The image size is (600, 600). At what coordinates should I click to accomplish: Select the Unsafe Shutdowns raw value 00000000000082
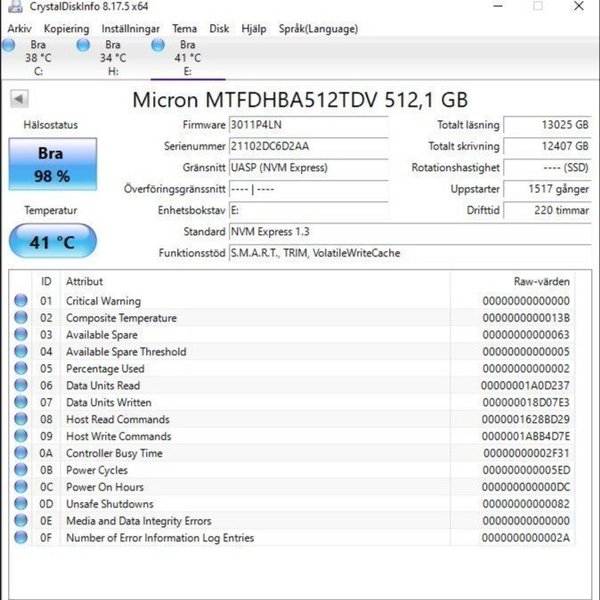point(526,504)
